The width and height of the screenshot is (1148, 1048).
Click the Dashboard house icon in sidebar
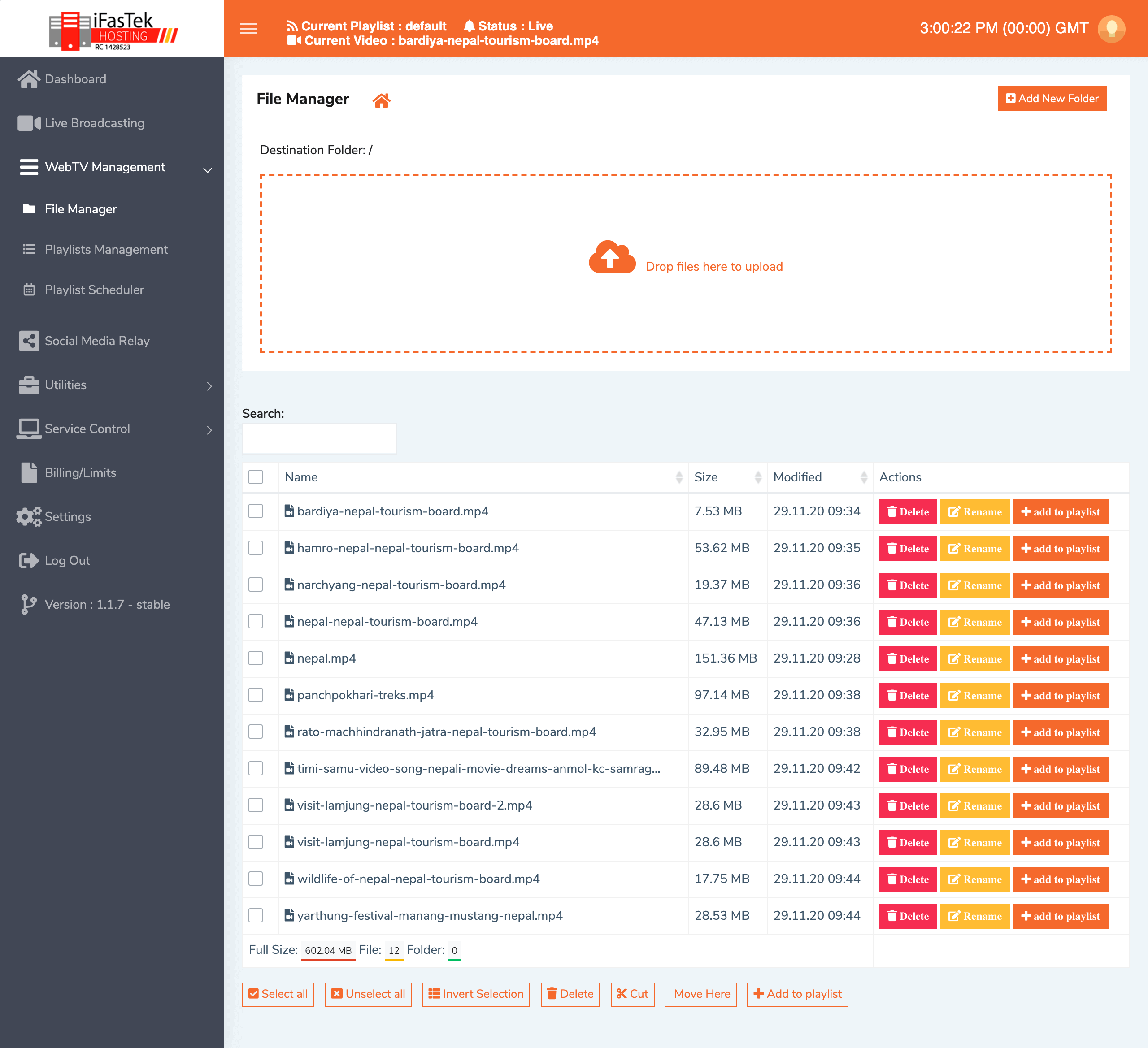tap(28, 79)
